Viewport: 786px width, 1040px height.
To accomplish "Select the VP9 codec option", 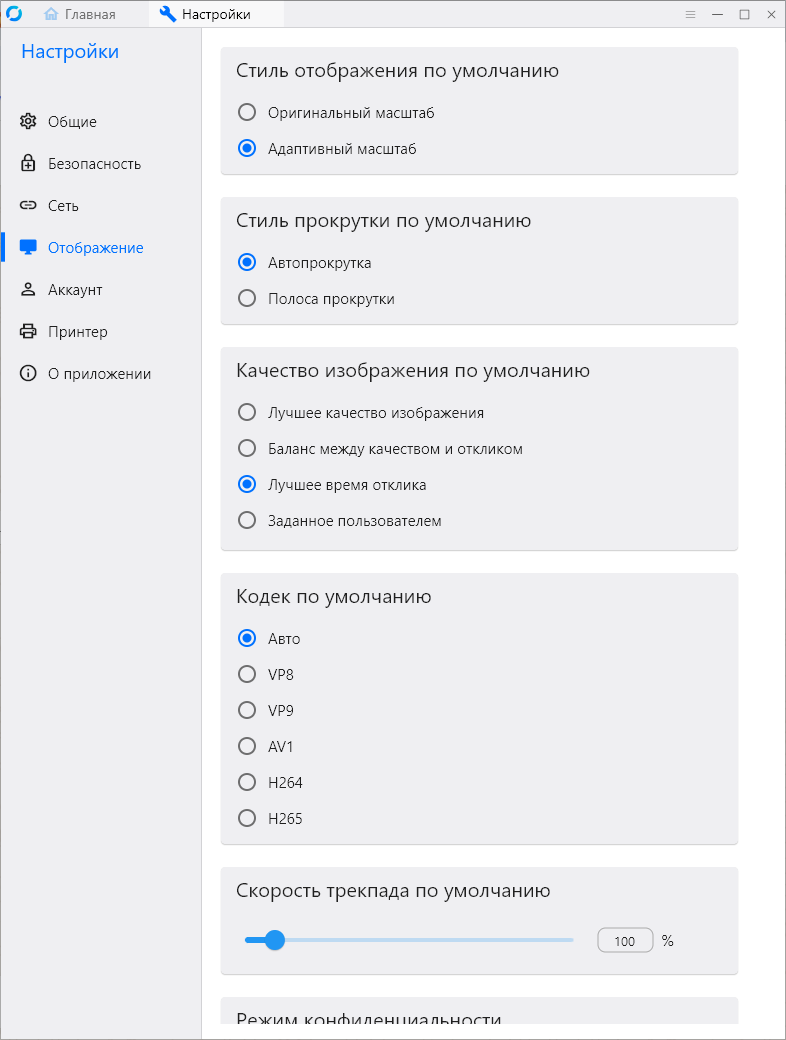I will 247,711.
